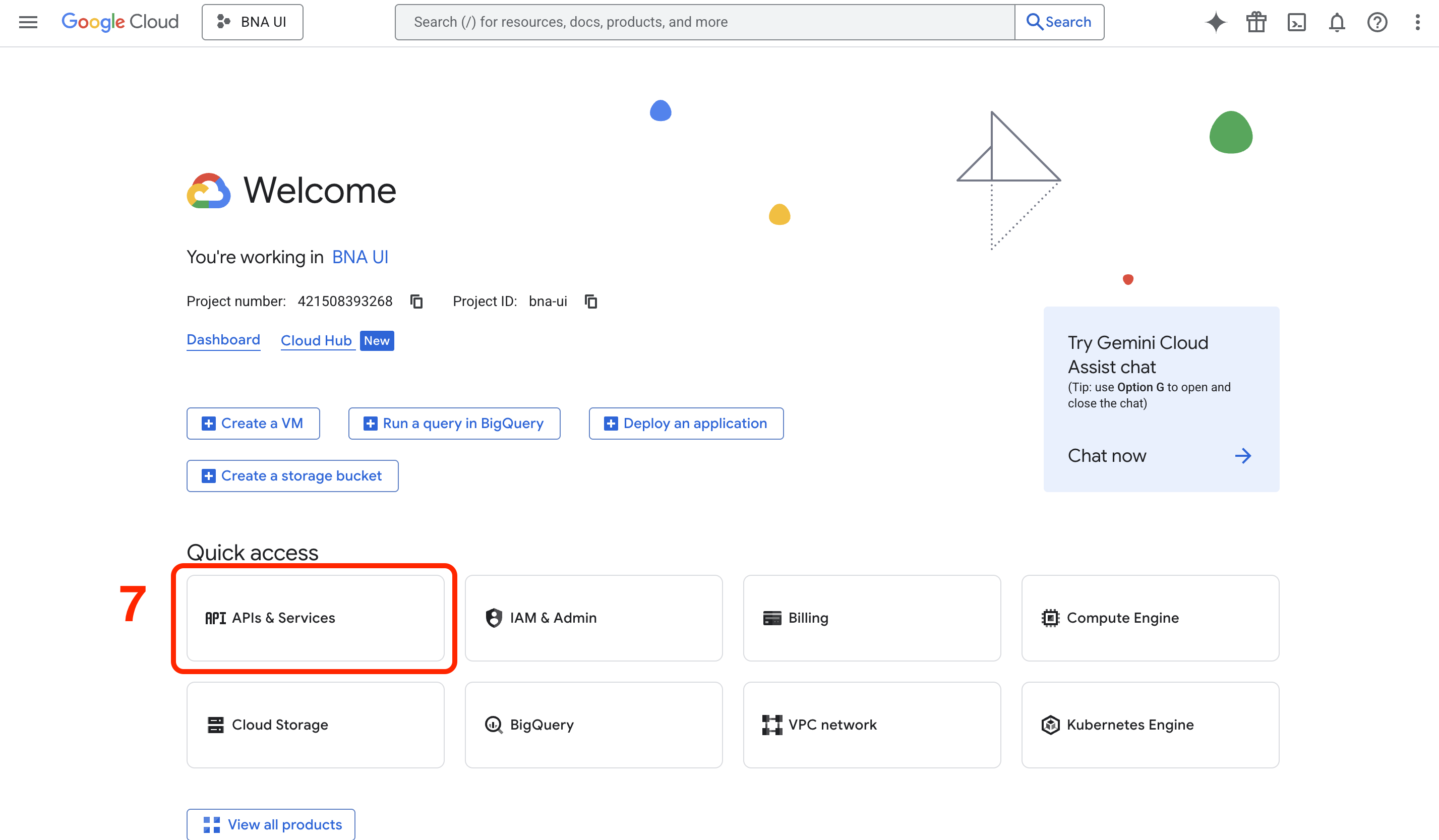
Task: Open the three-dot settings menu
Action: tap(1417, 22)
